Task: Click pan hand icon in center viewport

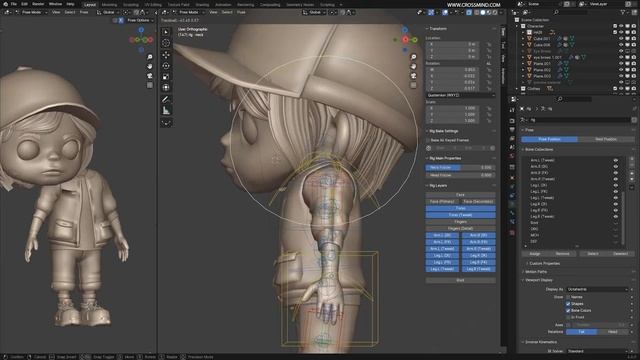Action: point(413,66)
